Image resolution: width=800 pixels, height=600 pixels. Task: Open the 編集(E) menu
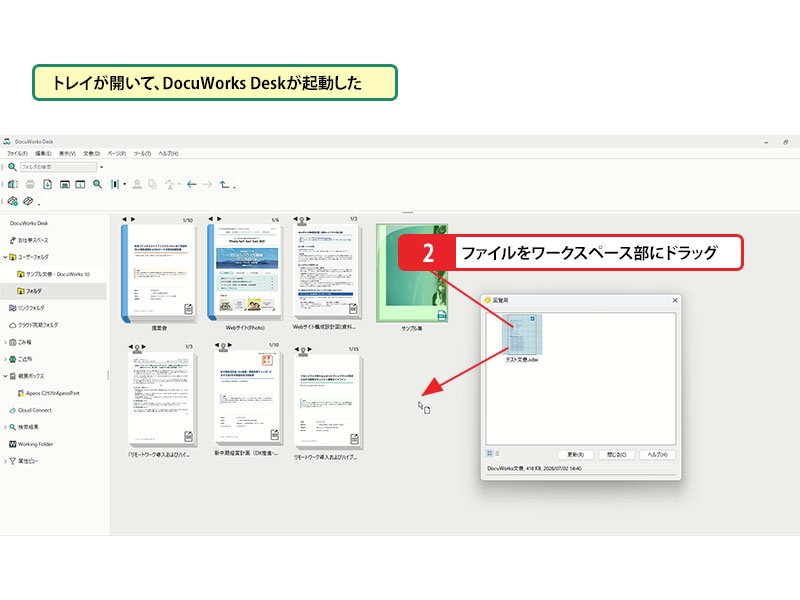(x=43, y=154)
